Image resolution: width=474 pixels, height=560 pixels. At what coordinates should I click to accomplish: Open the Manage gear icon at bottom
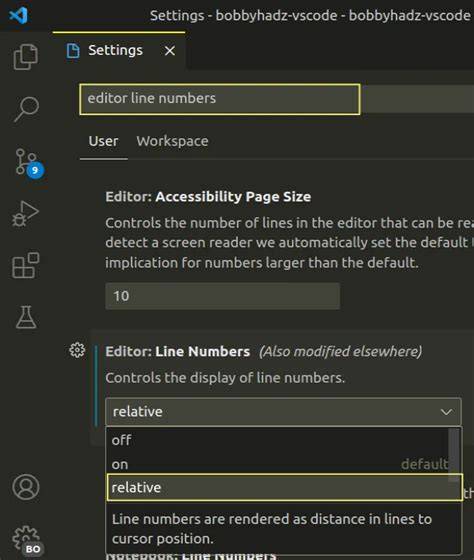[x=26, y=540]
